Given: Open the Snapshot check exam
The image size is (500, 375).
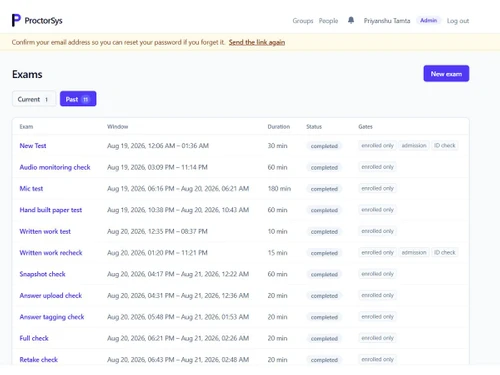Looking at the screenshot, I should (42, 274).
